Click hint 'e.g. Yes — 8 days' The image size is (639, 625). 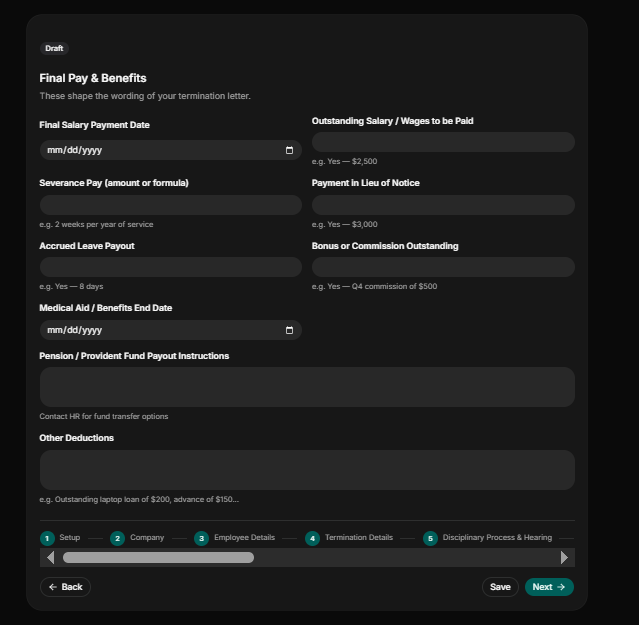[71, 286]
